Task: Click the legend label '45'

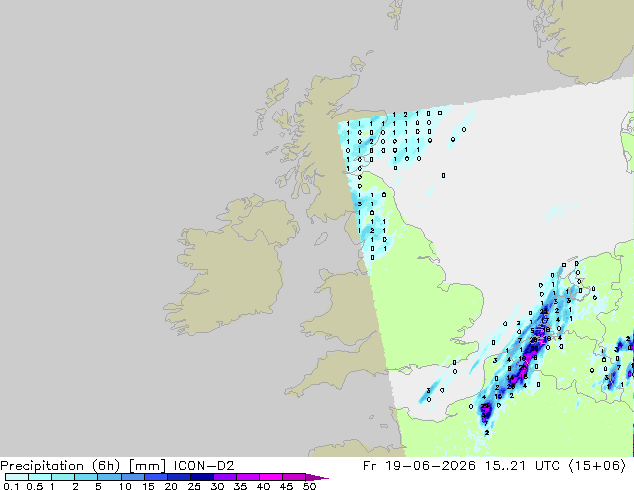Action: click(x=286, y=486)
